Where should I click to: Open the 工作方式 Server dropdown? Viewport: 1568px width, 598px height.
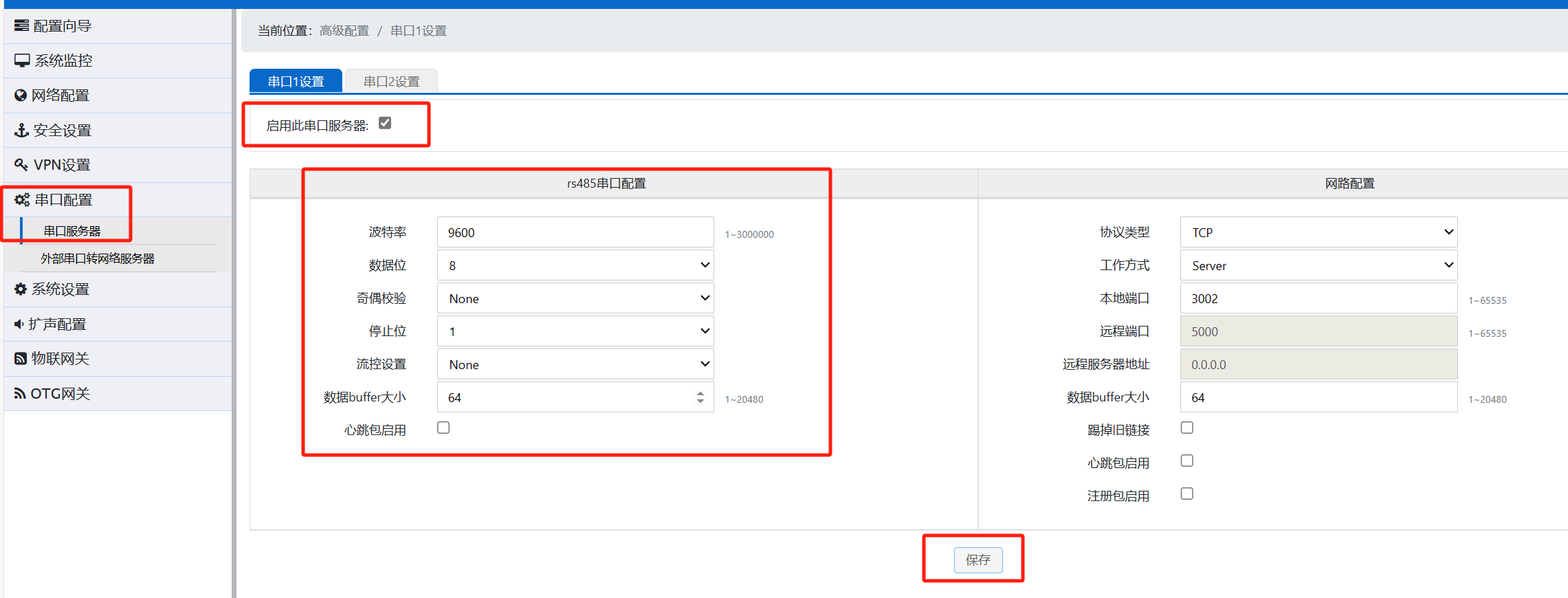pyautogui.click(x=1318, y=265)
